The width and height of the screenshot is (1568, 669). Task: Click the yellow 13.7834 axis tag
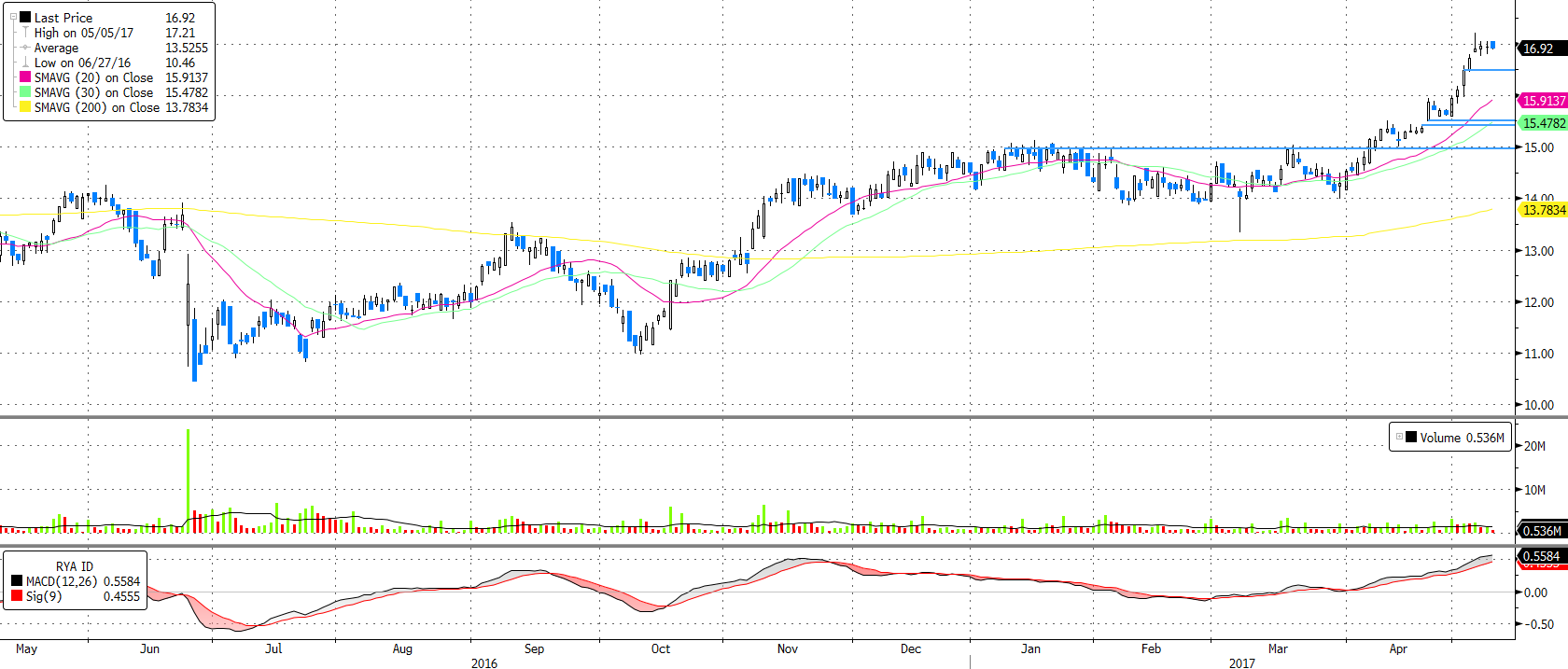point(1543,210)
